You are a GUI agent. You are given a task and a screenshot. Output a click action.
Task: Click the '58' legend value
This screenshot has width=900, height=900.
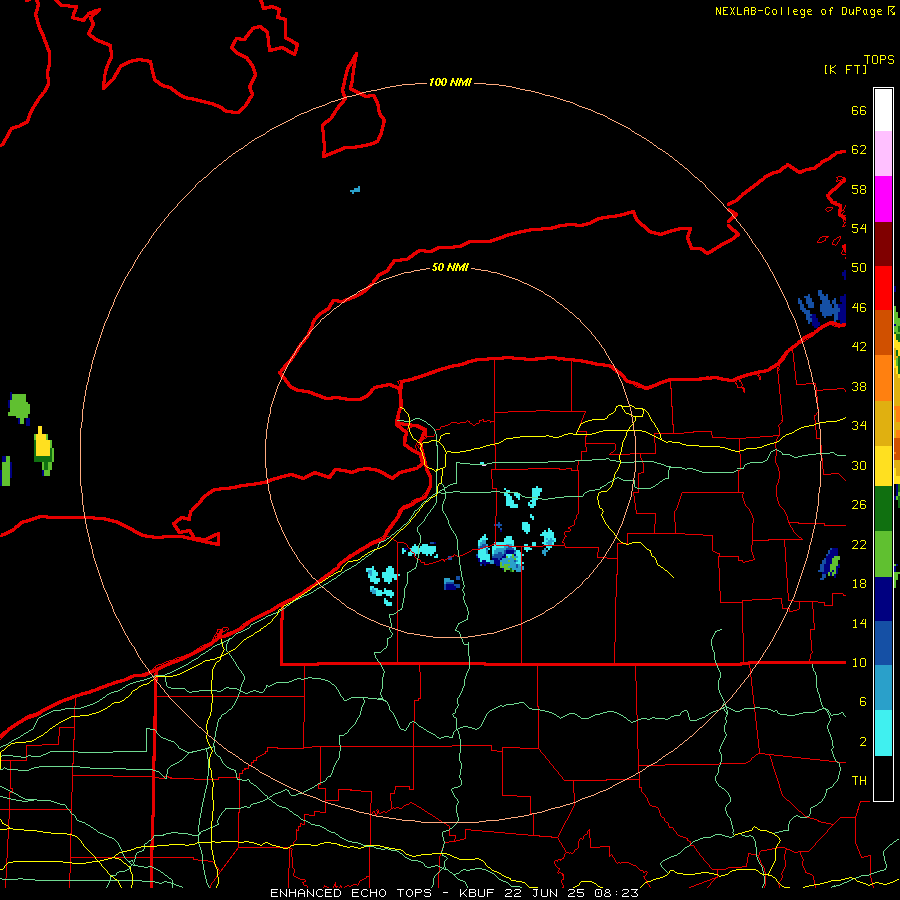click(859, 189)
